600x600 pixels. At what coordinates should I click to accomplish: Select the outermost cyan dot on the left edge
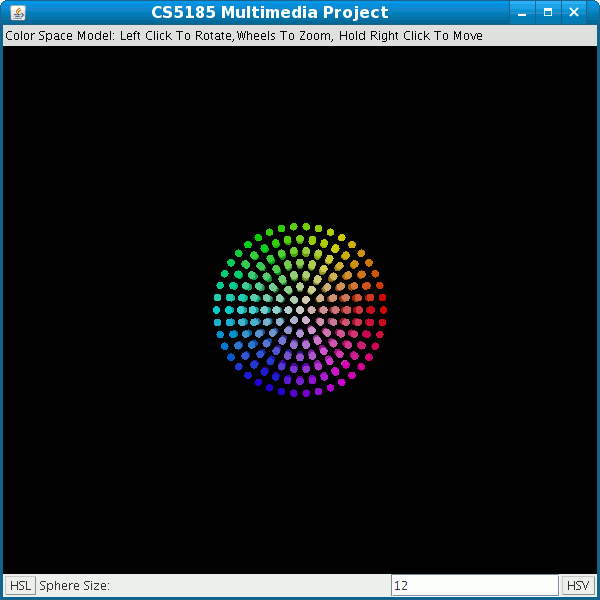click(x=217, y=310)
